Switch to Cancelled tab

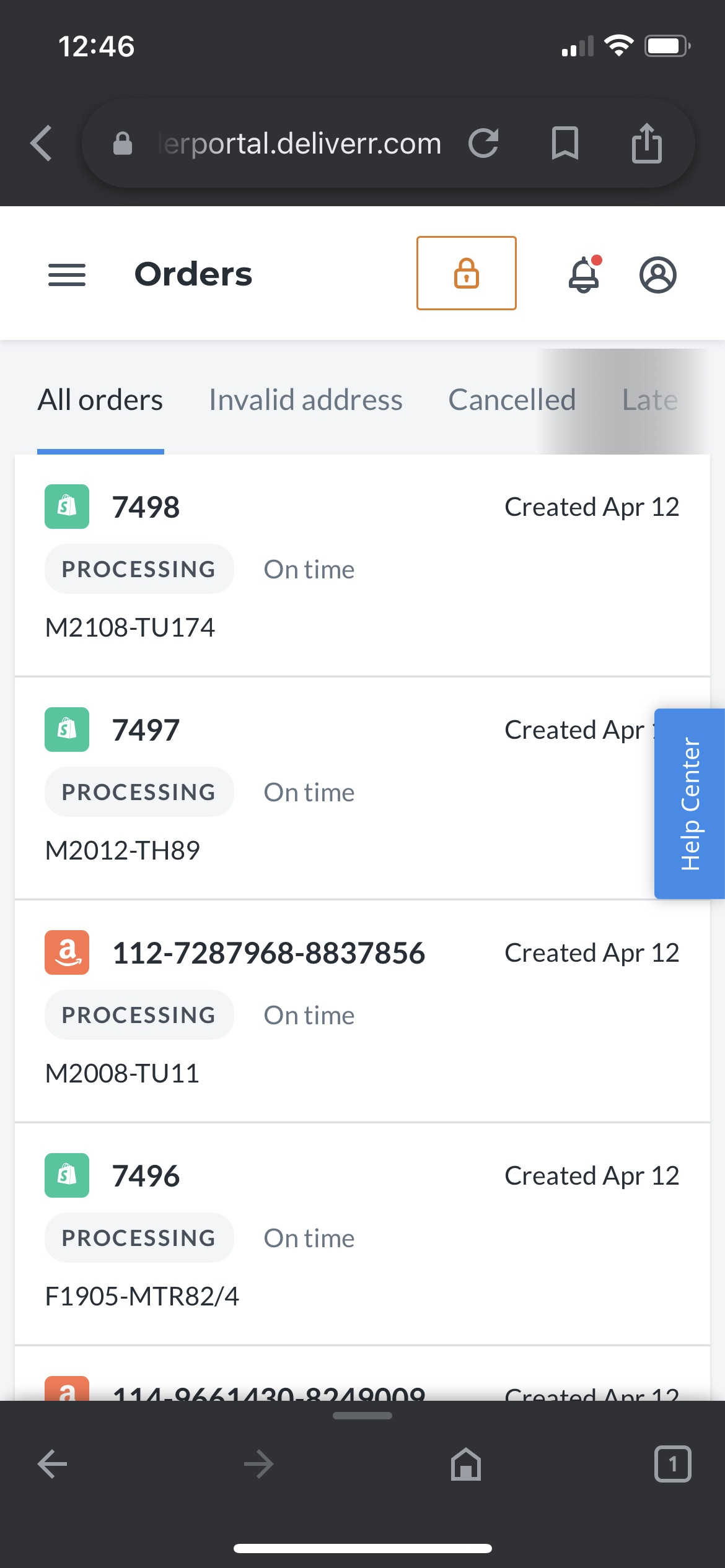coord(512,400)
